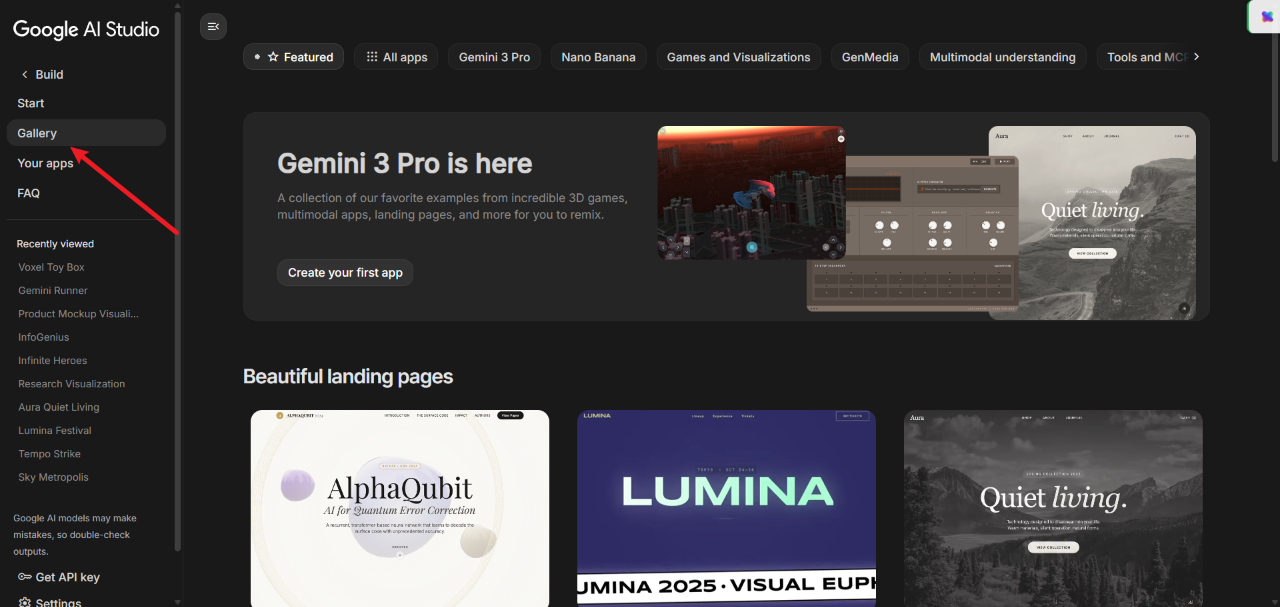1280x607 pixels.
Task: Click the Create your first app button
Action: (345, 272)
